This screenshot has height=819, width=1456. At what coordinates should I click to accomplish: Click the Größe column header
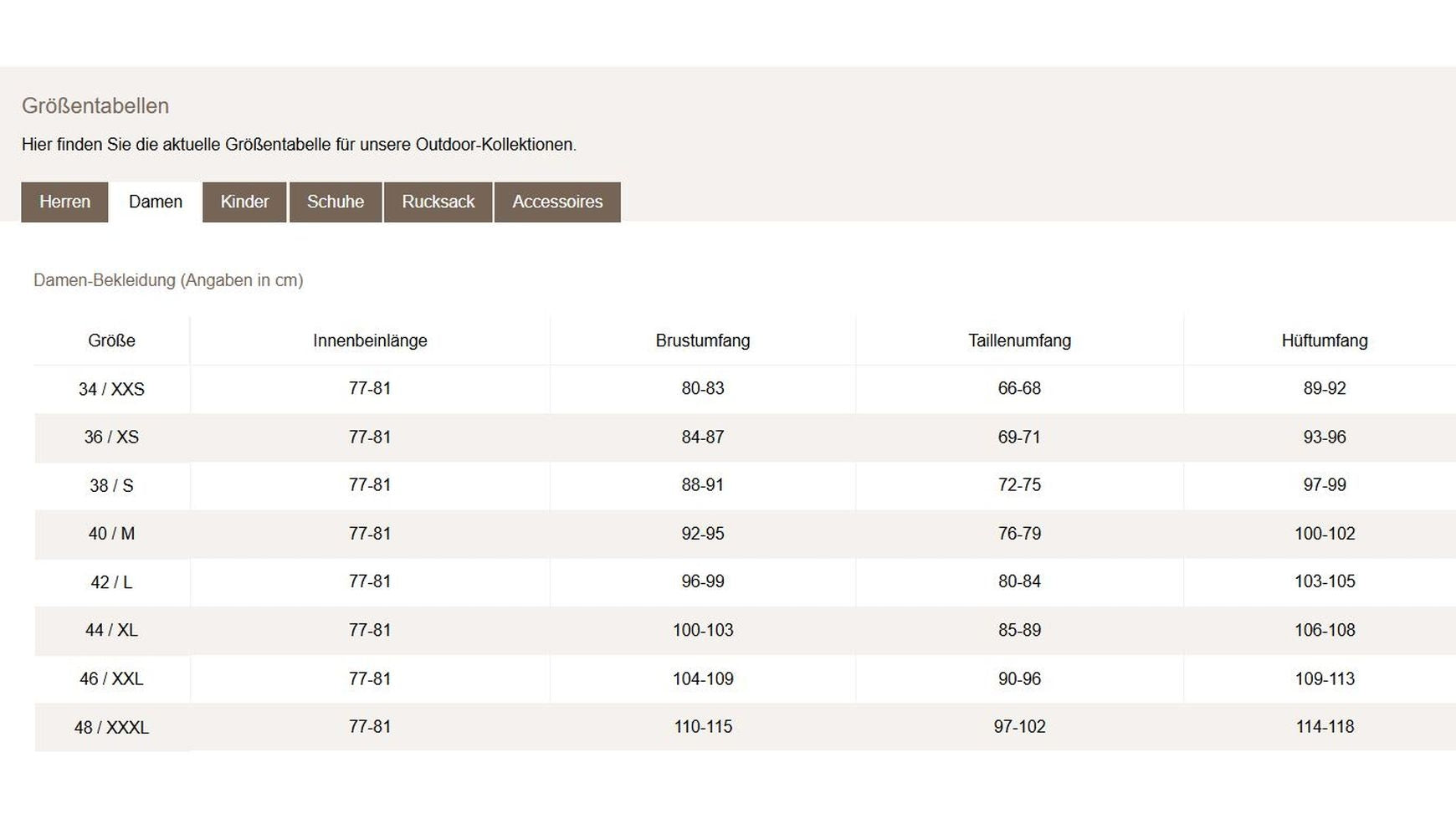point(111,340)
